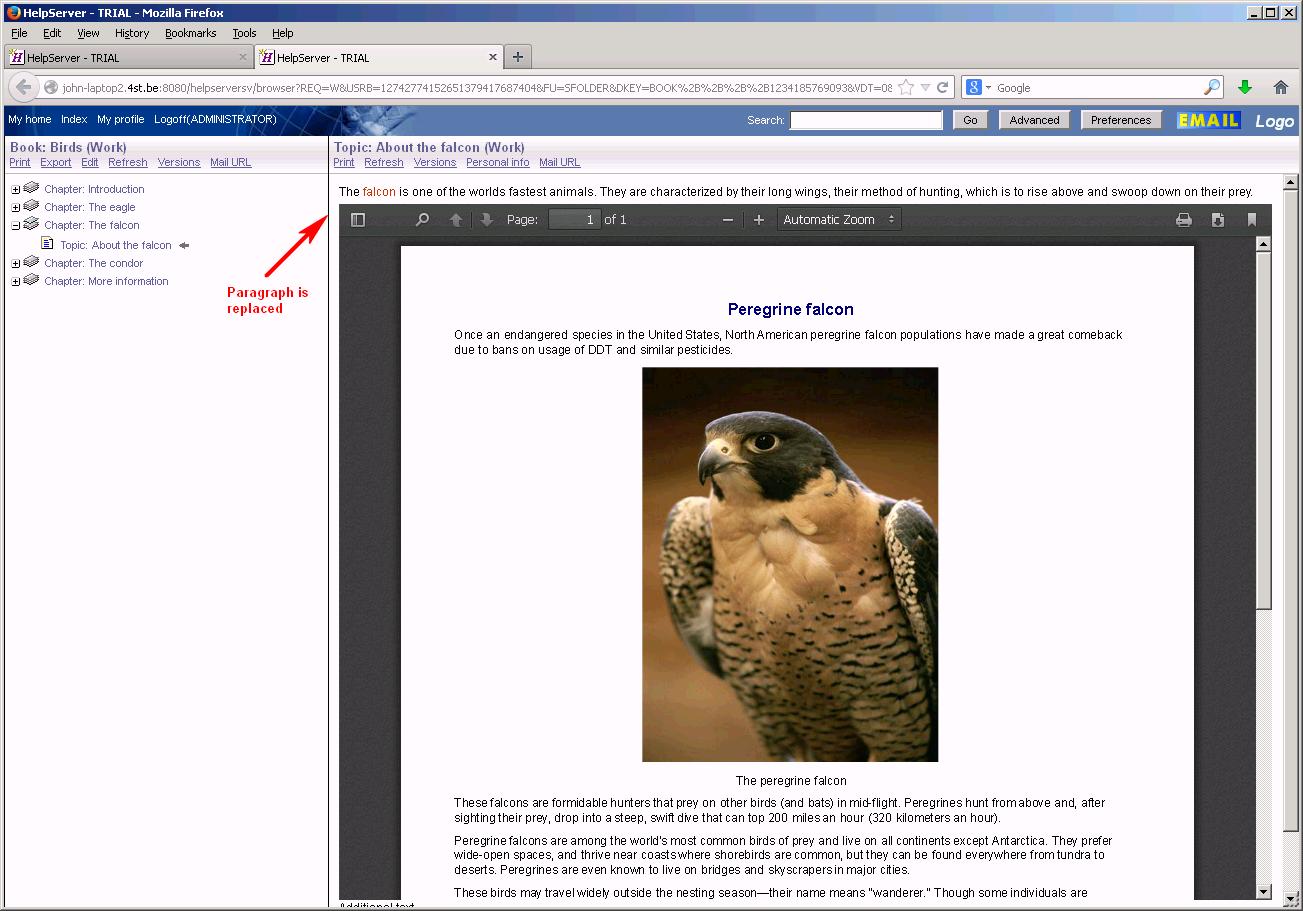Expand Chapter: The condor node
The width and height of the screenshot is (1303, 911).
pyautogui.click(x=16, y=264)
